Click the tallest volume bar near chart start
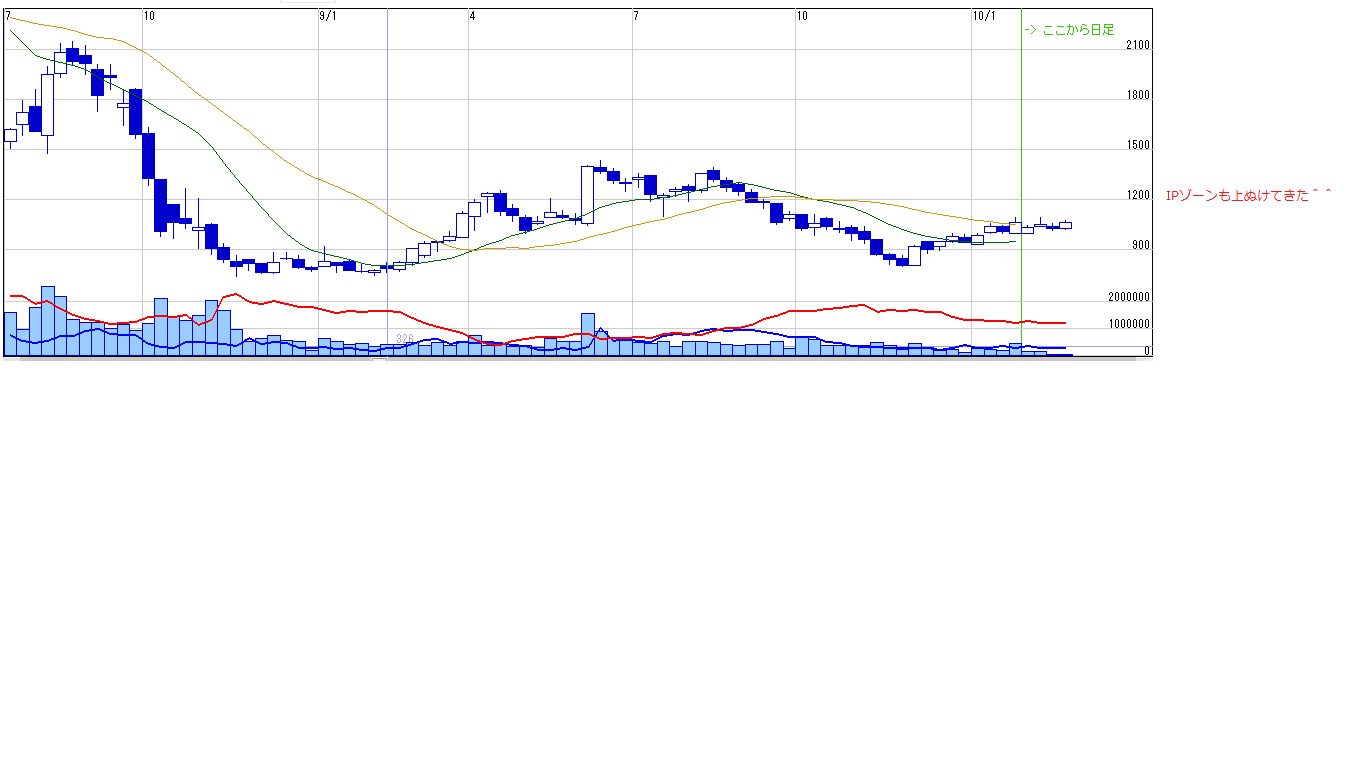The width and height of the screenshot is (1366, 768). pos(48,320)
